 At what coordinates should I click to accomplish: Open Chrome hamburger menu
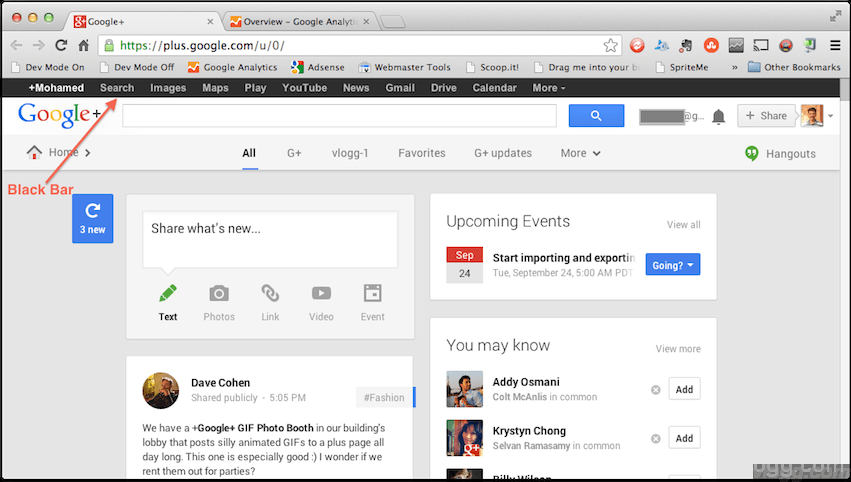point(835,45)
